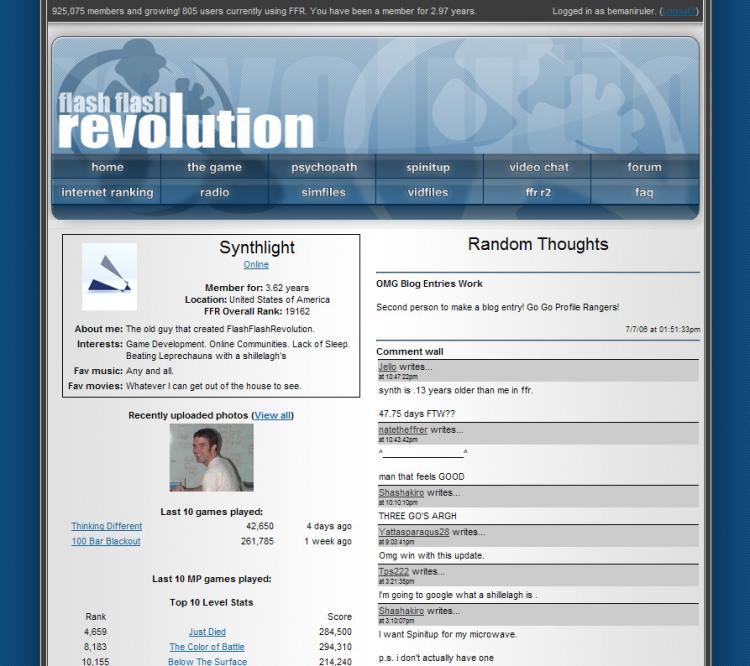Click the Comment wall heading
Viewport: 750px width, 666px height.
[x=409, y=352]
